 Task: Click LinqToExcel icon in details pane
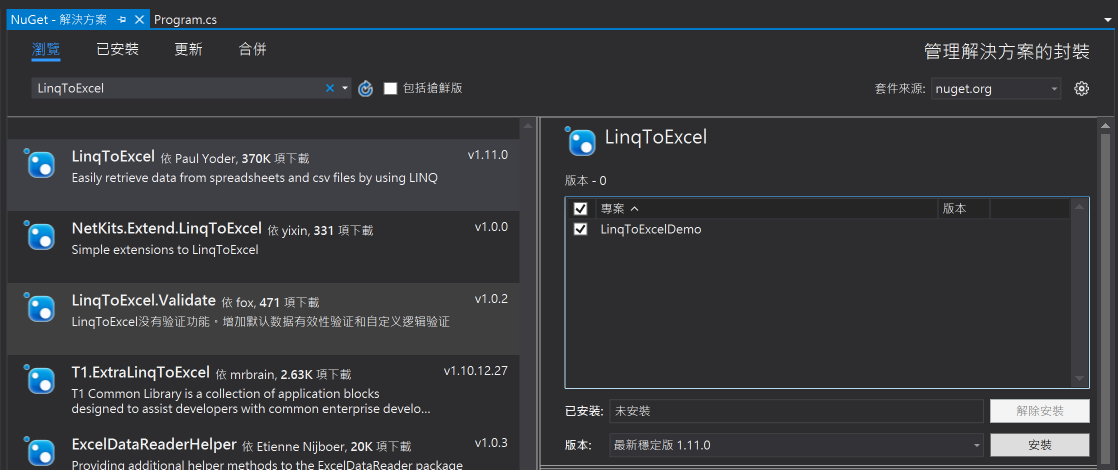pos(581,141)
